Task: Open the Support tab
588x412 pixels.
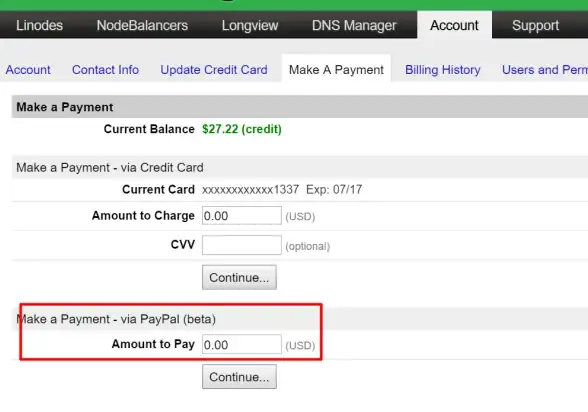Action: [536, 25]
